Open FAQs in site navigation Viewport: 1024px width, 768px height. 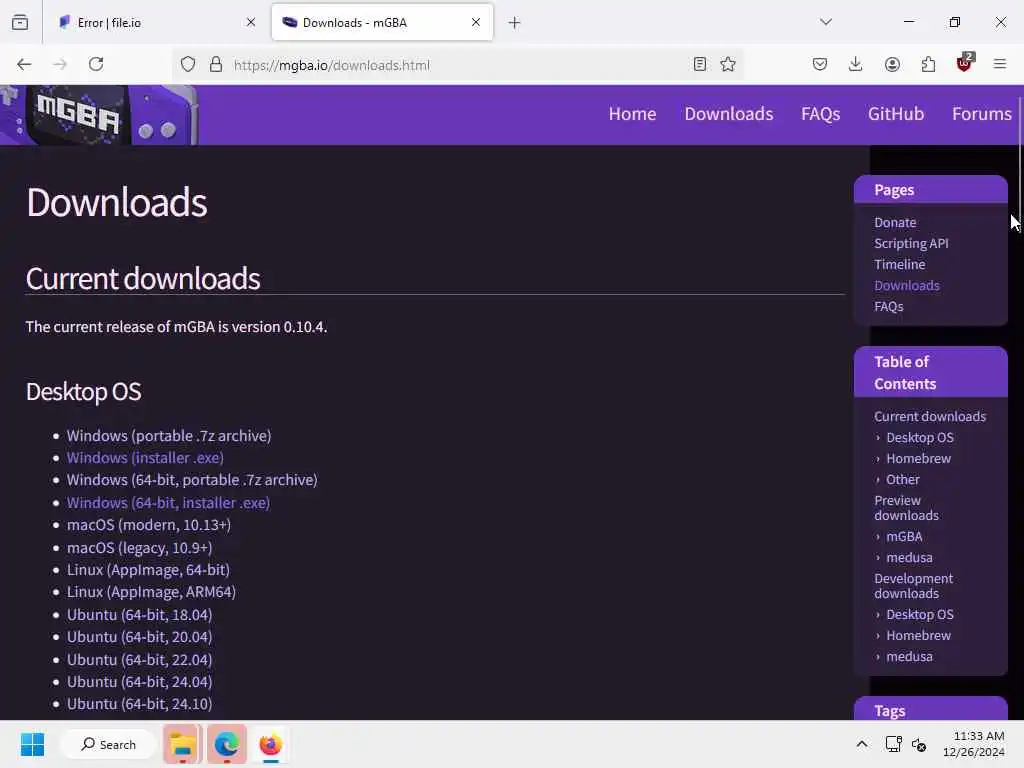[x=821, y=114]
